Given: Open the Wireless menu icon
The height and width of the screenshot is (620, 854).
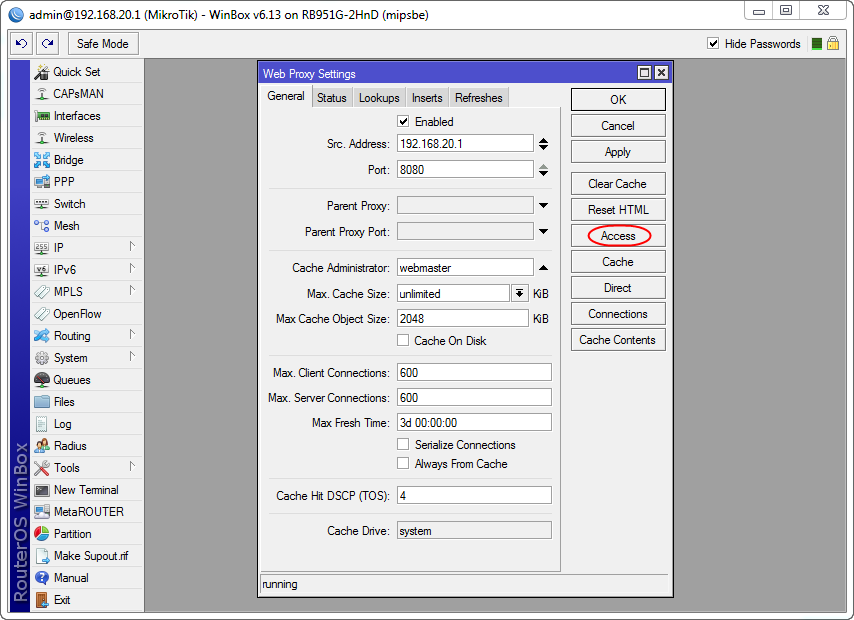Looking at the screenshot, I should tap(42, 138).
